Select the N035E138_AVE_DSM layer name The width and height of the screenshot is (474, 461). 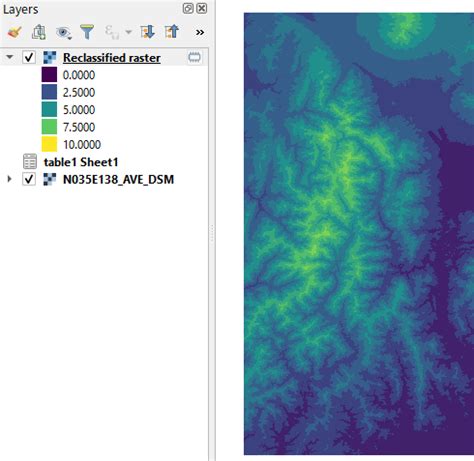pyautogui.click(x=118, y=179)
